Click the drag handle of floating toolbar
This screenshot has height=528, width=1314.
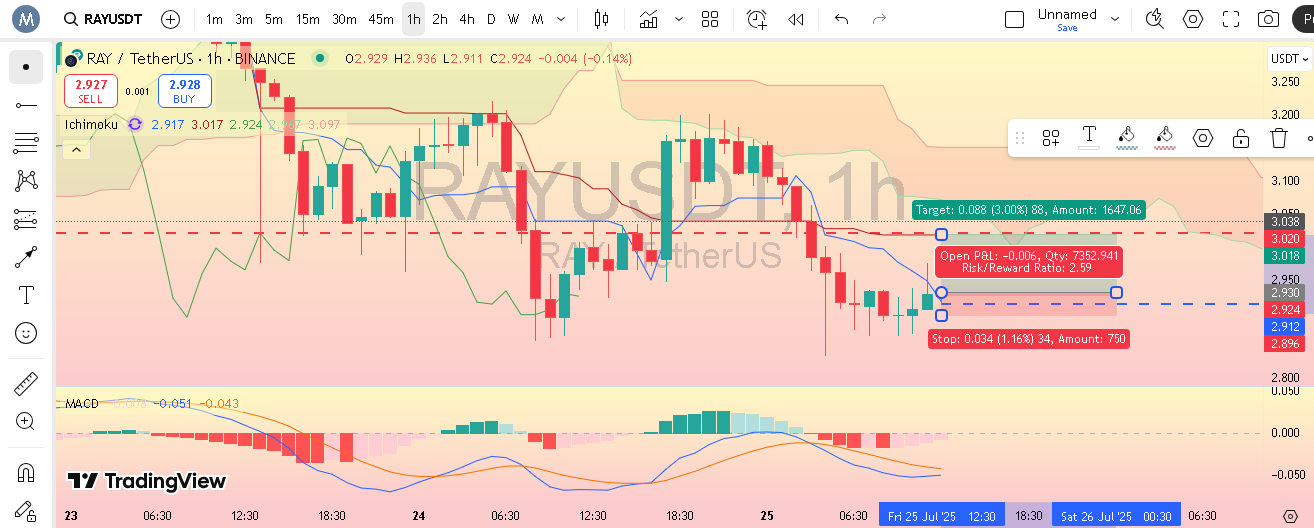click(x=1020, y=138)
